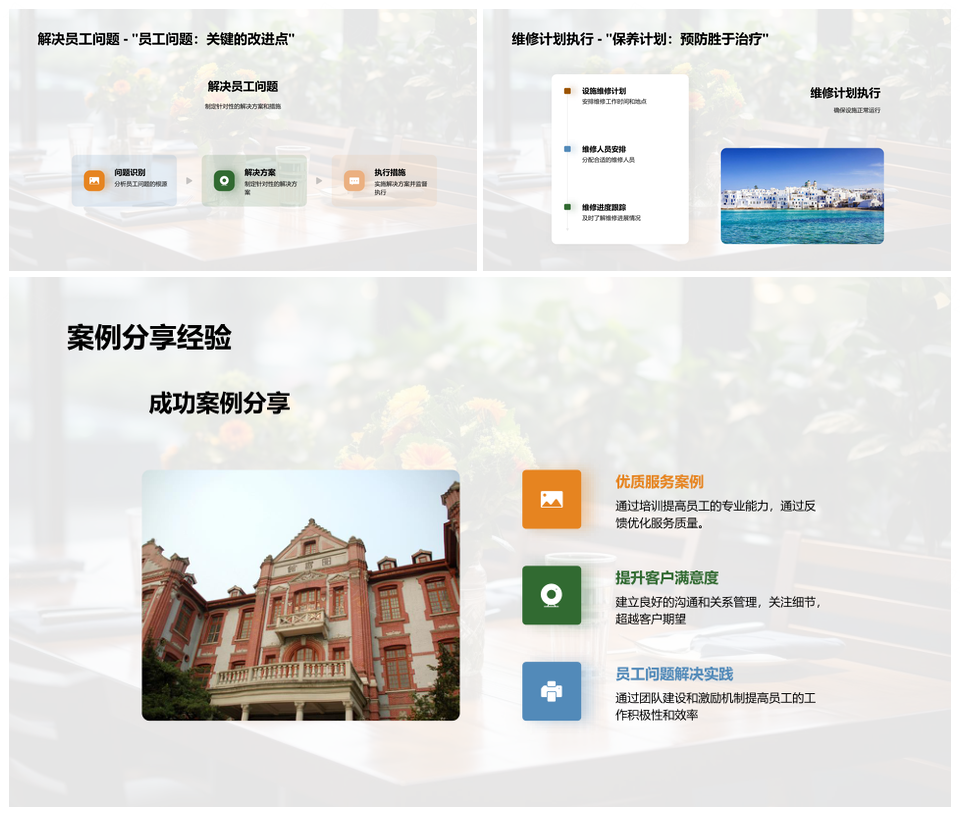This screenshot has width=960, height=816.
Task: Click the centered 解决员工问题 heading
Action: [243, 87]
